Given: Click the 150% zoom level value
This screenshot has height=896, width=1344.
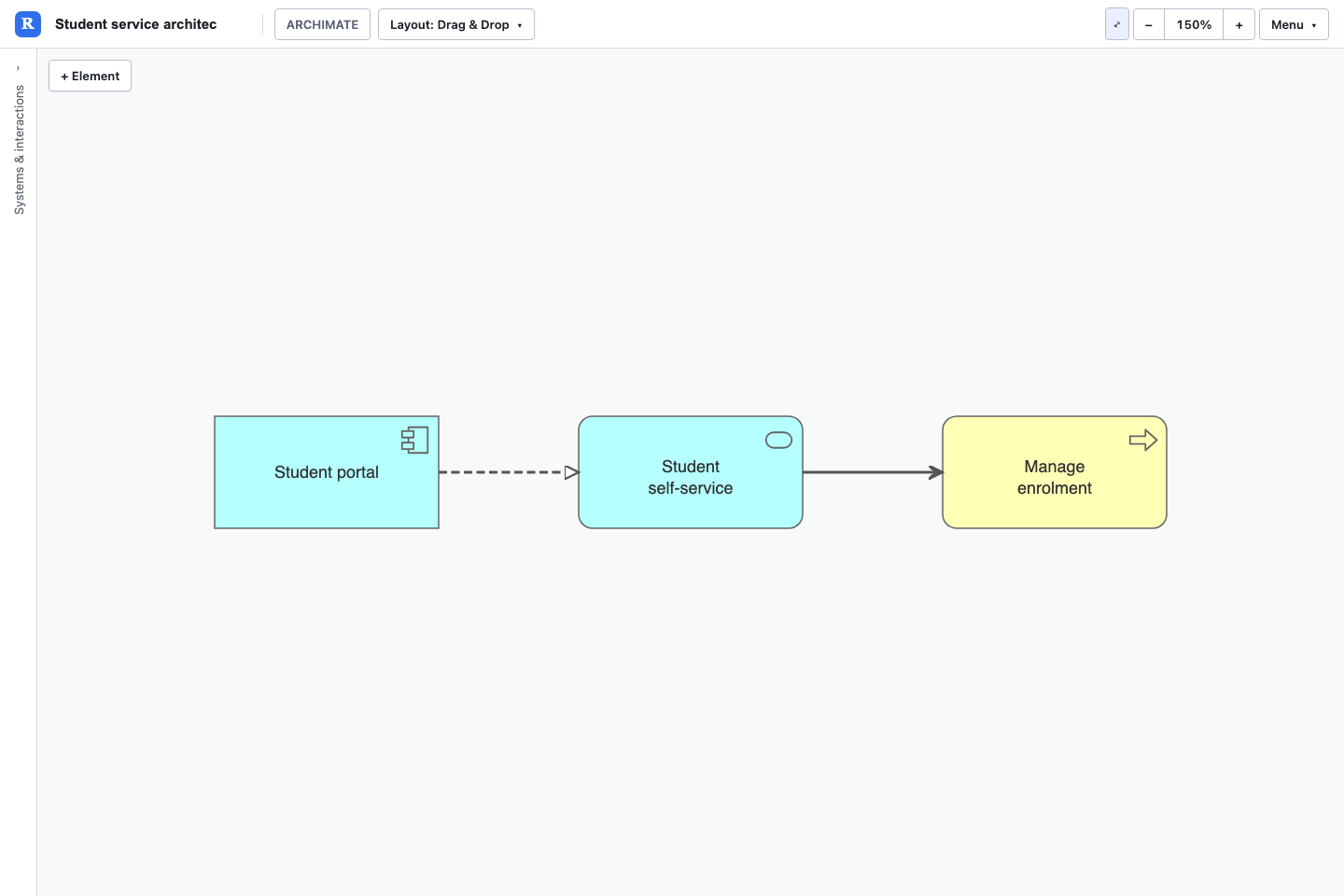Looking at the screenshot, I should point(1194,24).
